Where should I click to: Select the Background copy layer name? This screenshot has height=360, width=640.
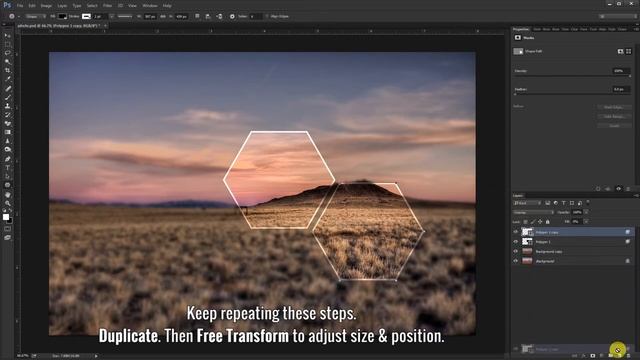pos(549,251)
